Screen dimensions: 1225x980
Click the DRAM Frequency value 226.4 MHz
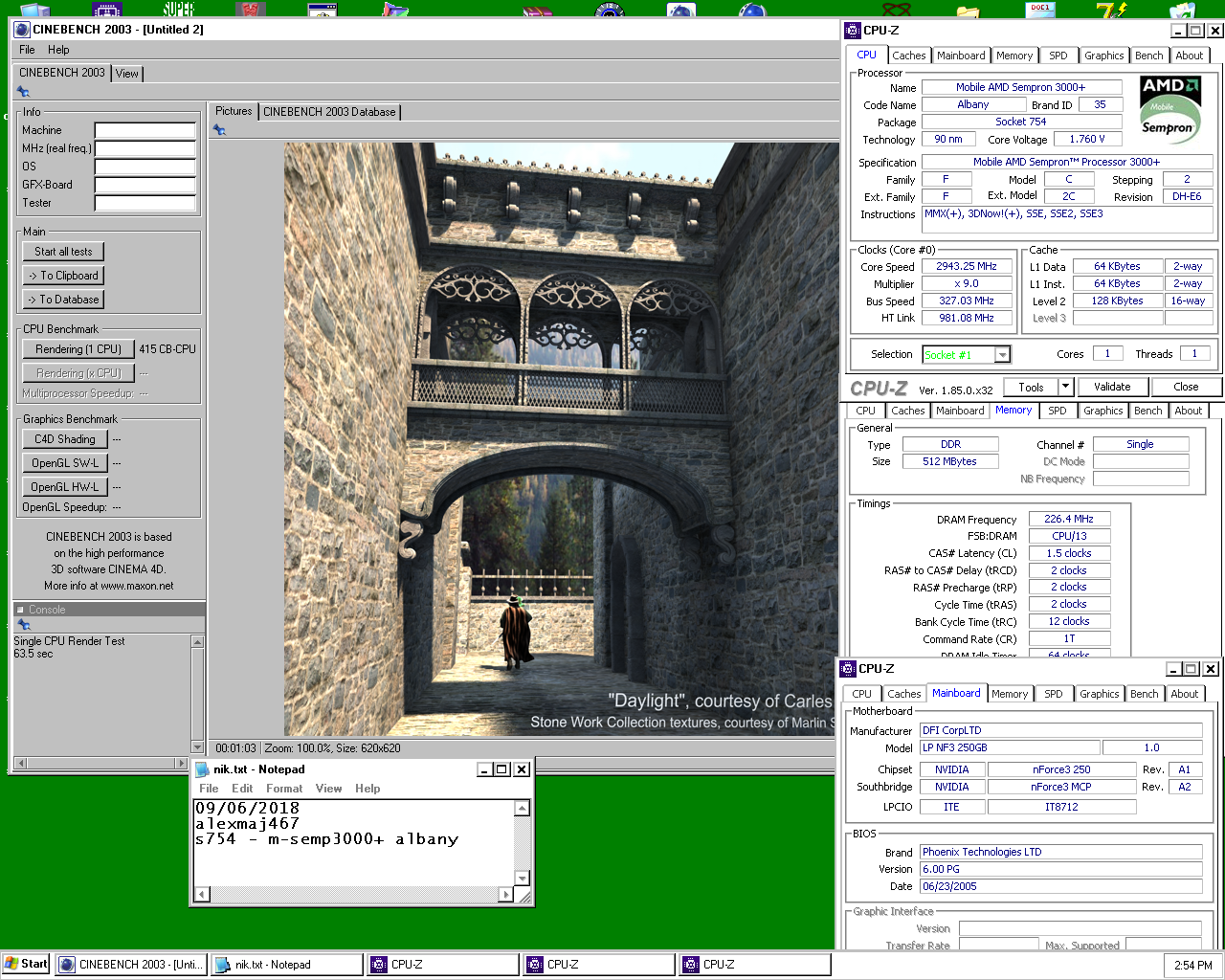pos(1069,519)
